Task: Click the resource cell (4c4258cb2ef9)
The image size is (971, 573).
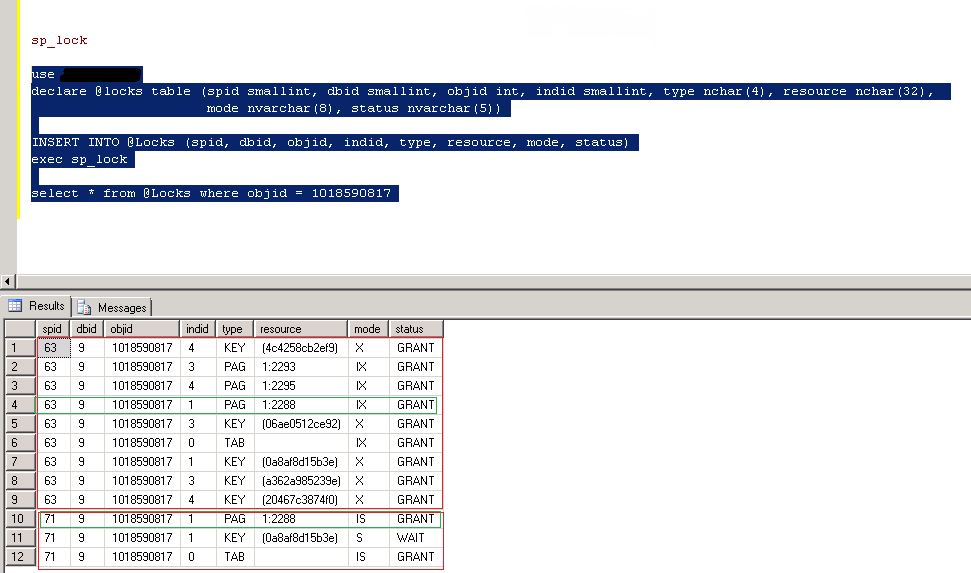Action: pos(301,348)
